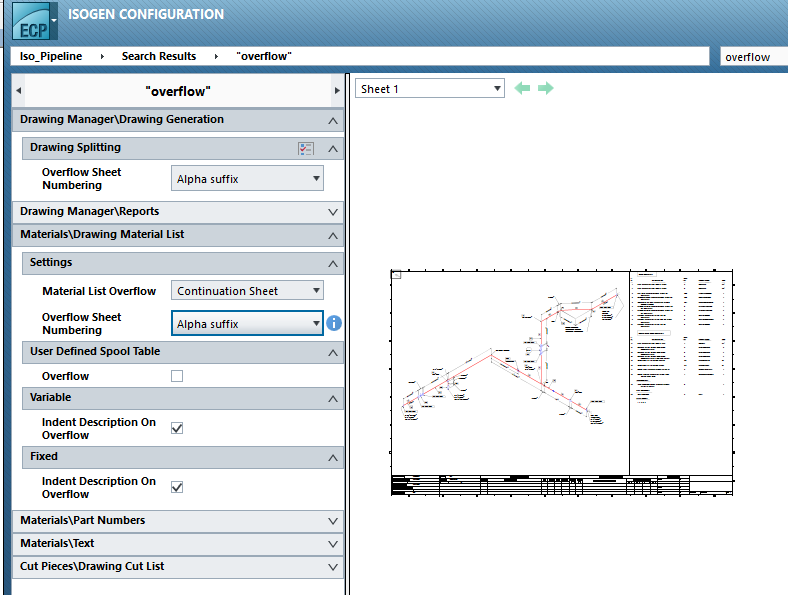Toggle the User Defined Spool Table Overflow checkbox

coord(177,376)
